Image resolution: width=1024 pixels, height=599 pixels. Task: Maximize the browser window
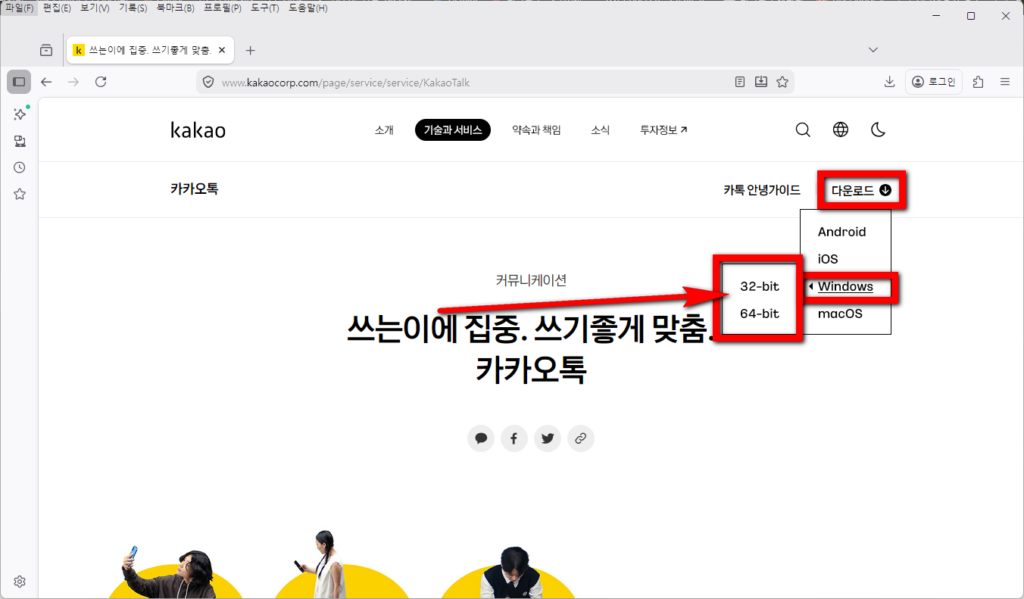pyautogui.click(x=971, y=16)
